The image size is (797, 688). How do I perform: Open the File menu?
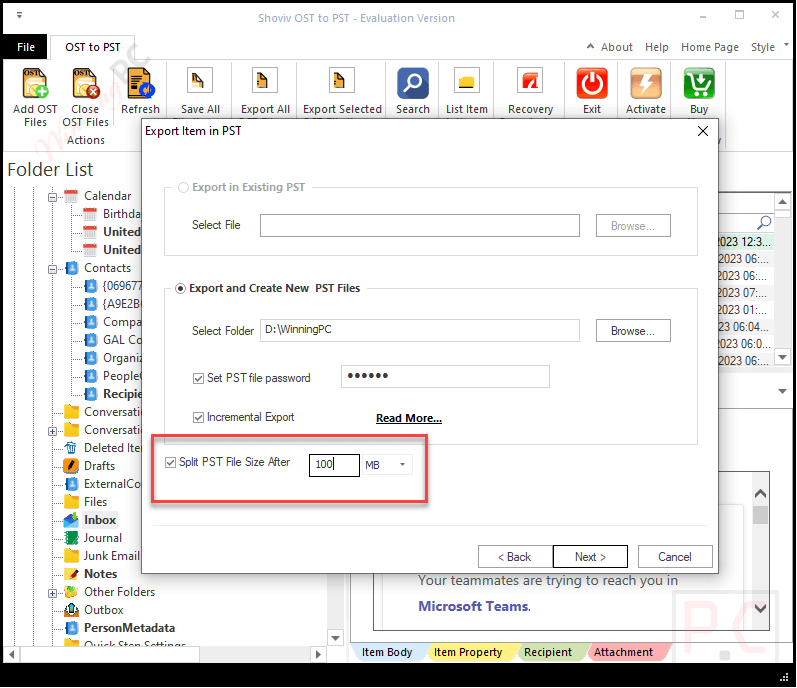click(26, 47)
